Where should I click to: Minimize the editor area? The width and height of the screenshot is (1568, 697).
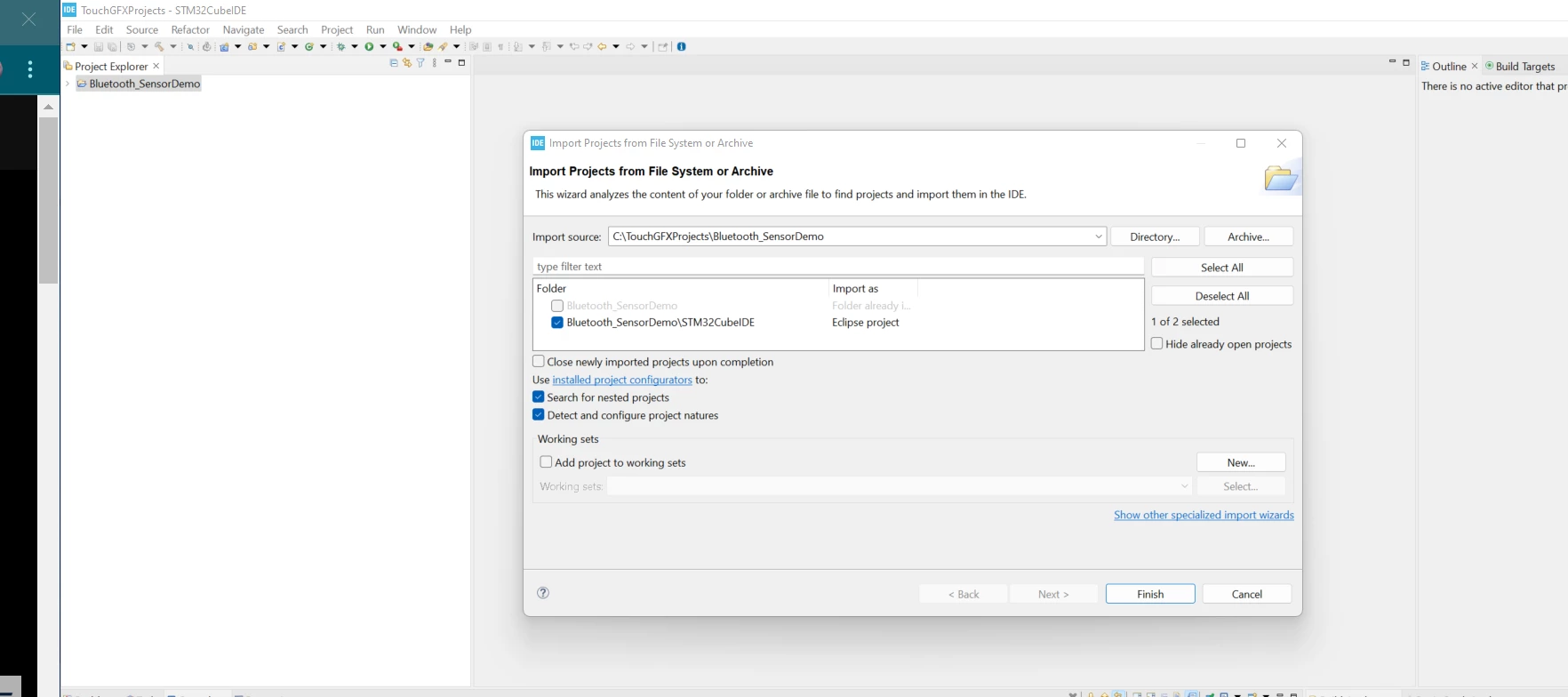pos(1392,62)
